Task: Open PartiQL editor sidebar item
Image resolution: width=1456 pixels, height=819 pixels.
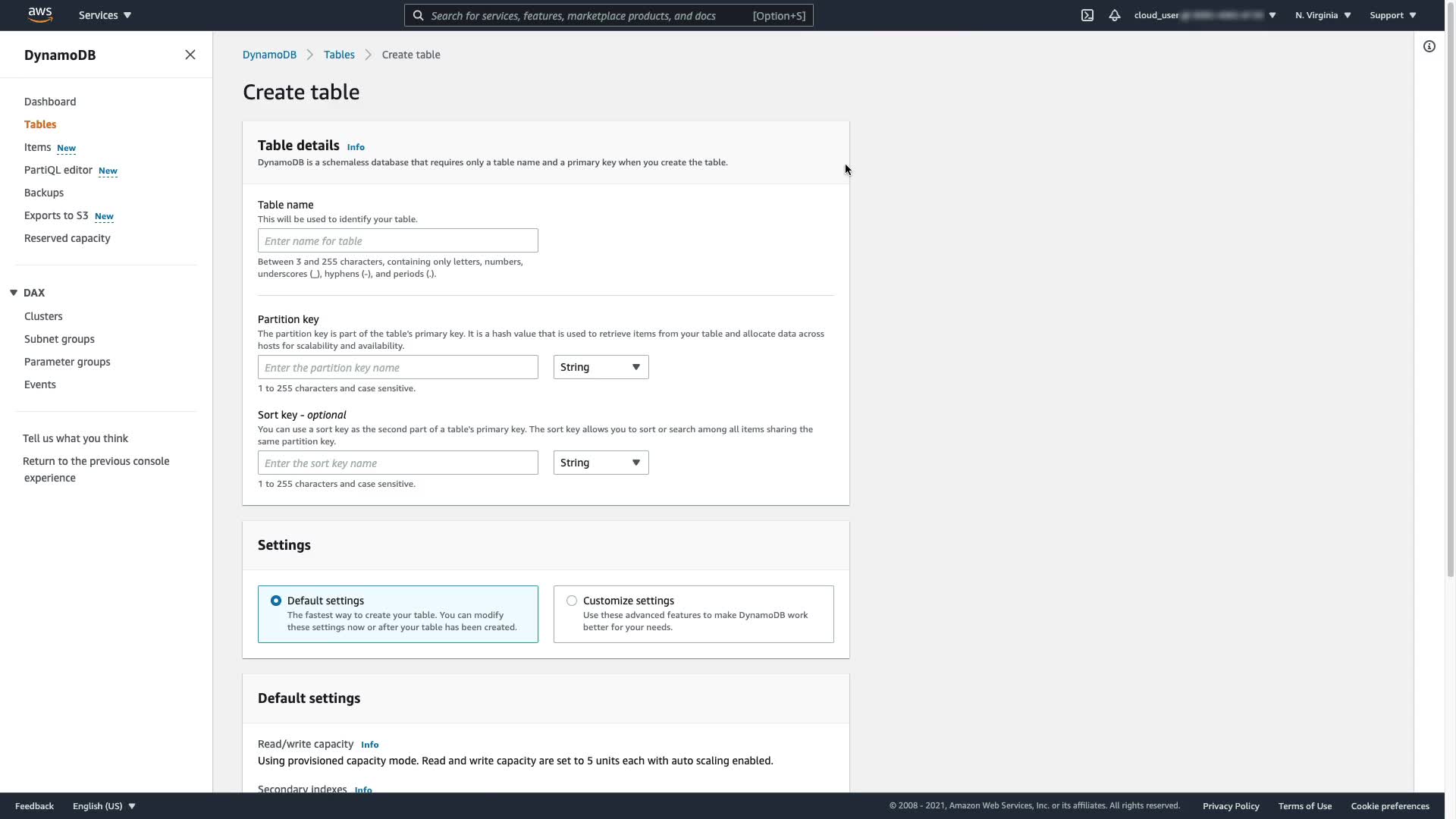Action: 58,170
